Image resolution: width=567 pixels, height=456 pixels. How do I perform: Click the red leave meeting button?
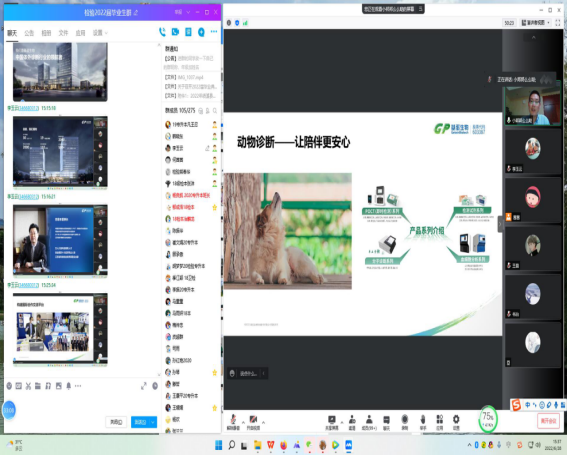pos(548,421)
